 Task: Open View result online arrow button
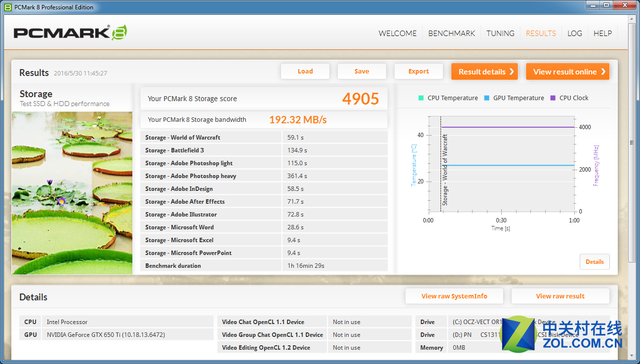coord(568,72)
